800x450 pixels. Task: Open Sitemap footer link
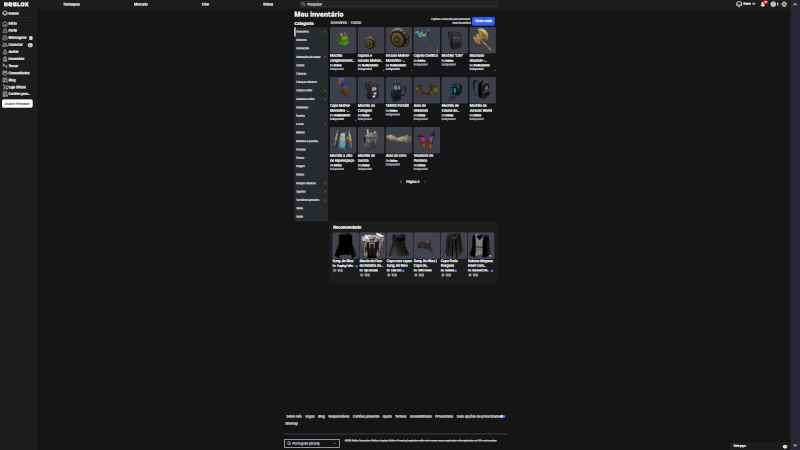(x=291, y=423)
